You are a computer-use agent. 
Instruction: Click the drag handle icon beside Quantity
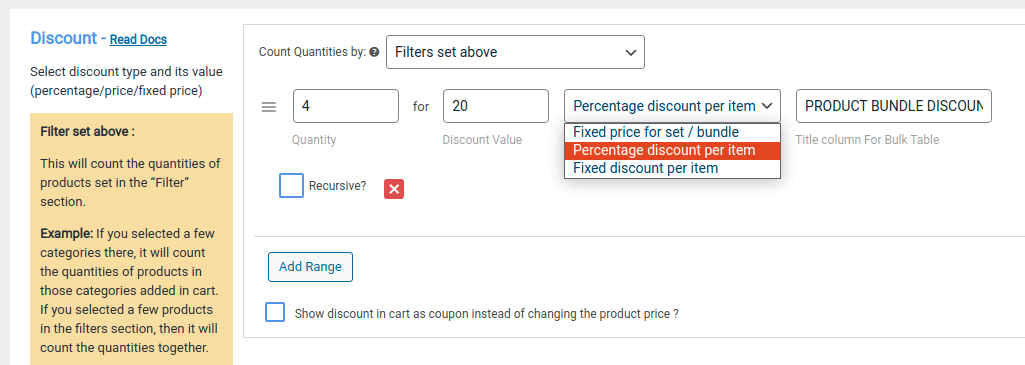(x=269, y=107)
